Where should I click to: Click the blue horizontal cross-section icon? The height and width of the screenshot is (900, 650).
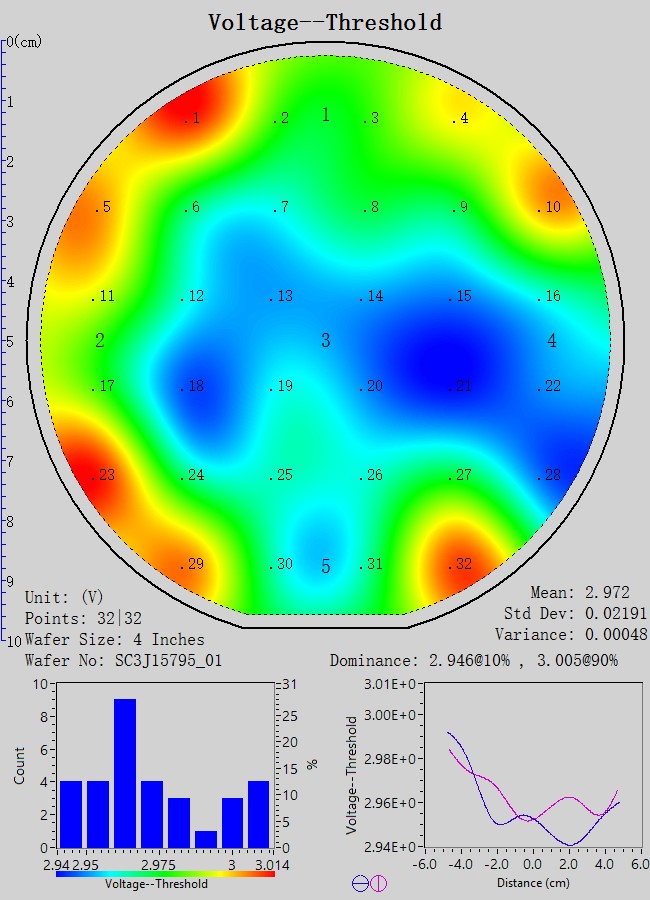(360, 883)
